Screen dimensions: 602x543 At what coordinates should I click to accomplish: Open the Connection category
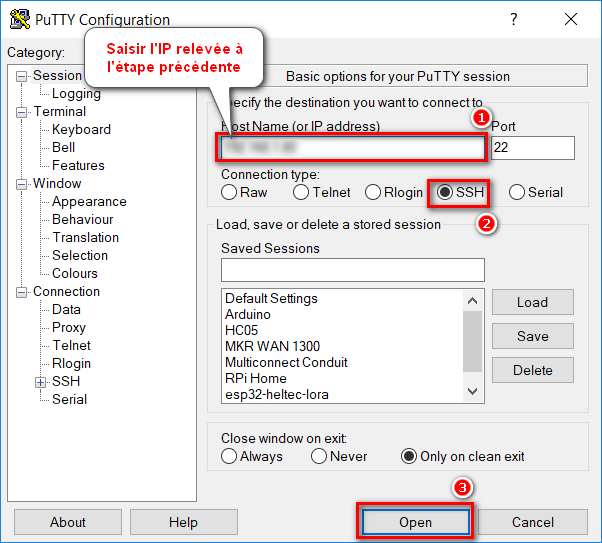66,291
